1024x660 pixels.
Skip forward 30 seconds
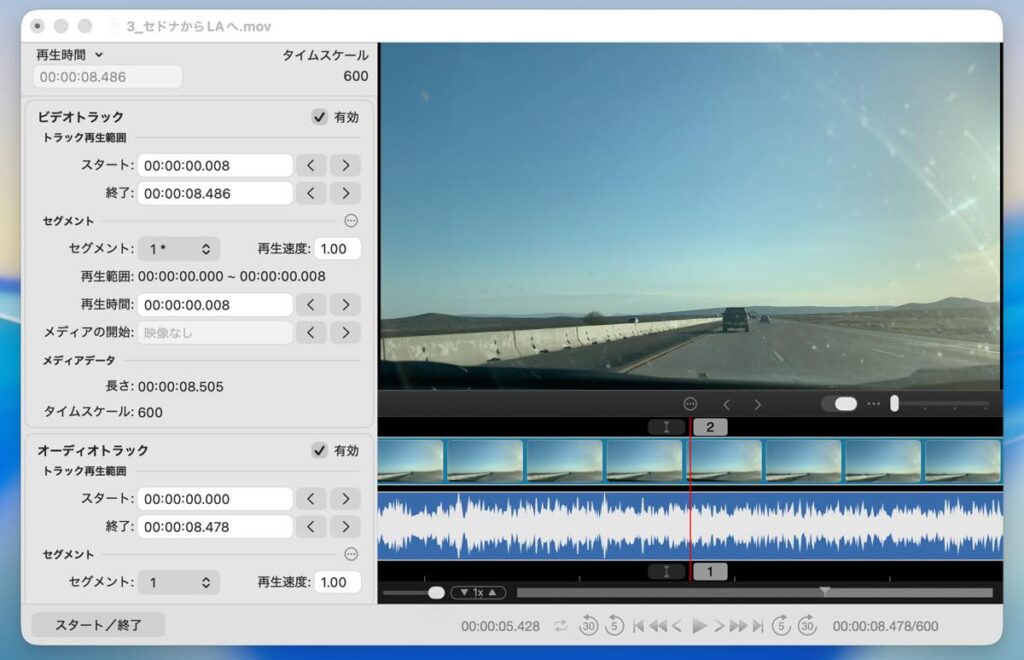pos(807,625)
